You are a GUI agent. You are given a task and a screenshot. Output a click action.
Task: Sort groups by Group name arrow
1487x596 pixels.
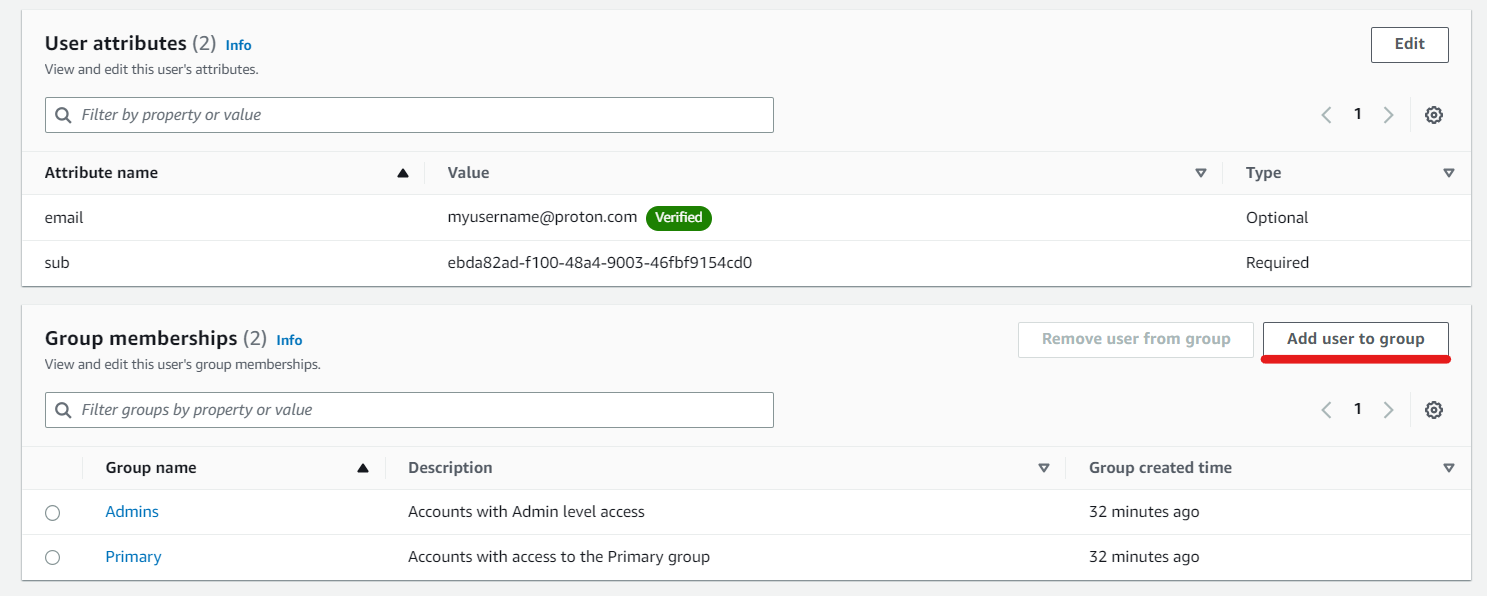pyautogui.click(x=363, y=468)
